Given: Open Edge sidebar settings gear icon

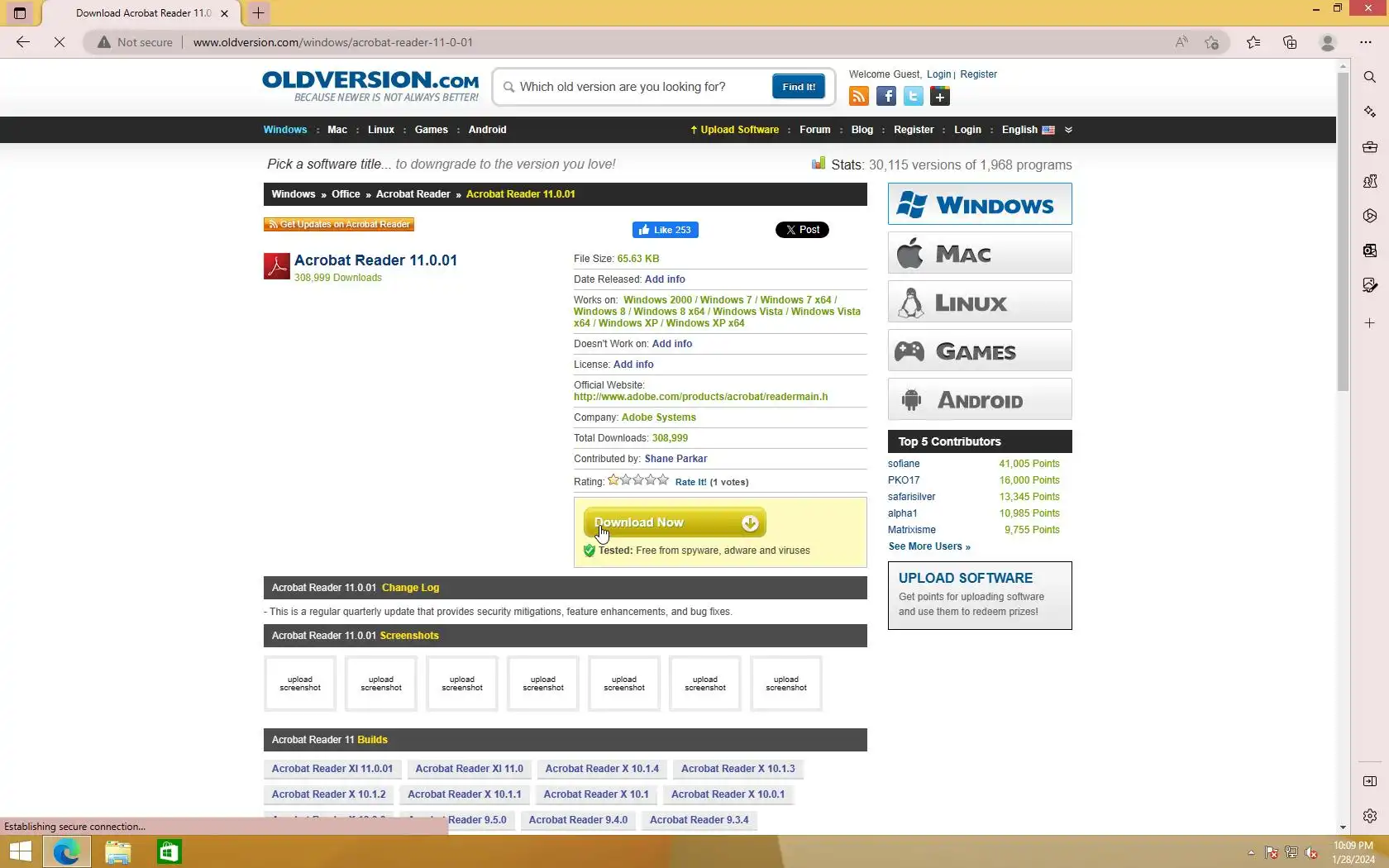Looking at the screenshot, I should [x=1370, y=816].
